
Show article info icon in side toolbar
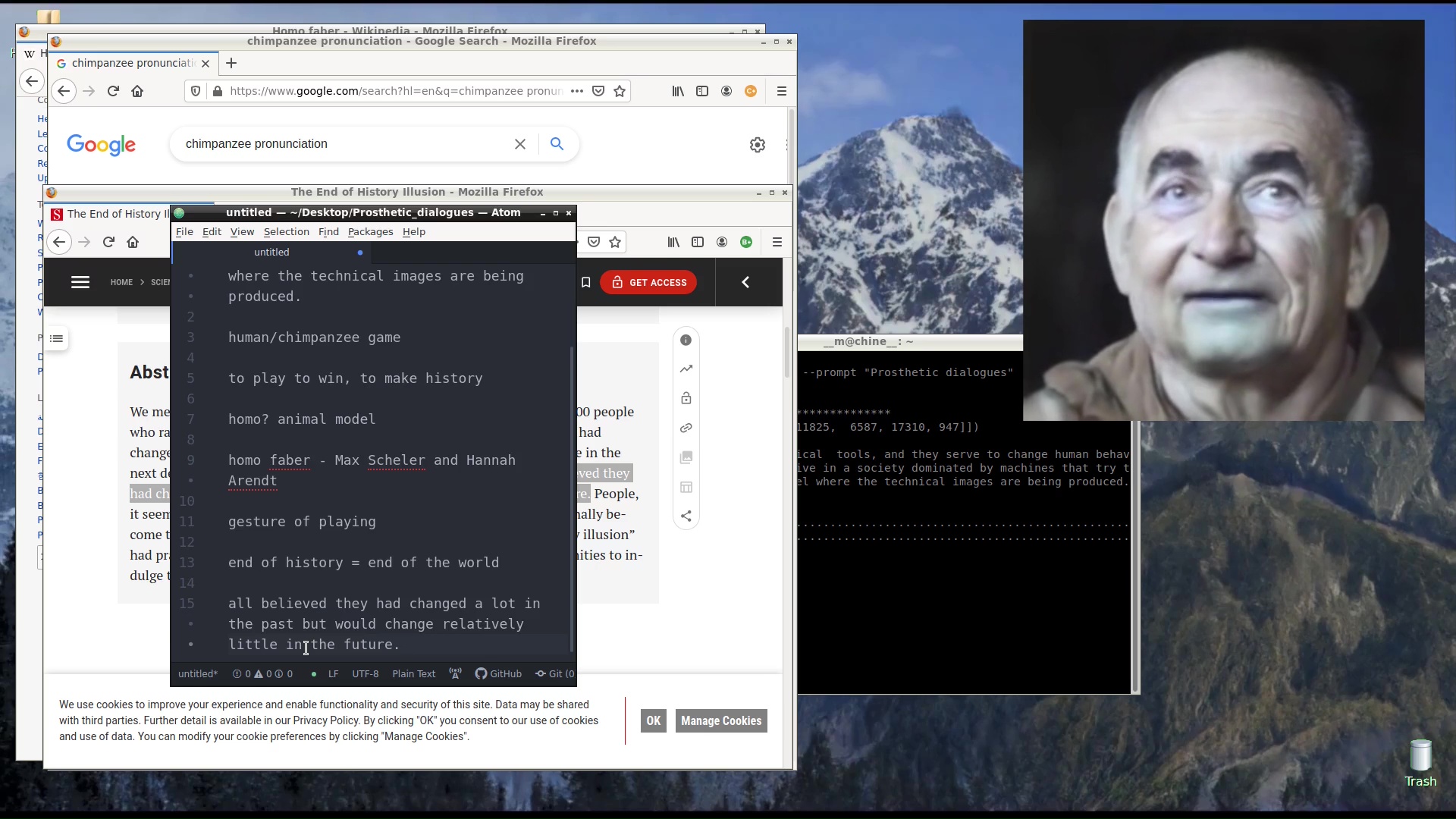[686, 340]
